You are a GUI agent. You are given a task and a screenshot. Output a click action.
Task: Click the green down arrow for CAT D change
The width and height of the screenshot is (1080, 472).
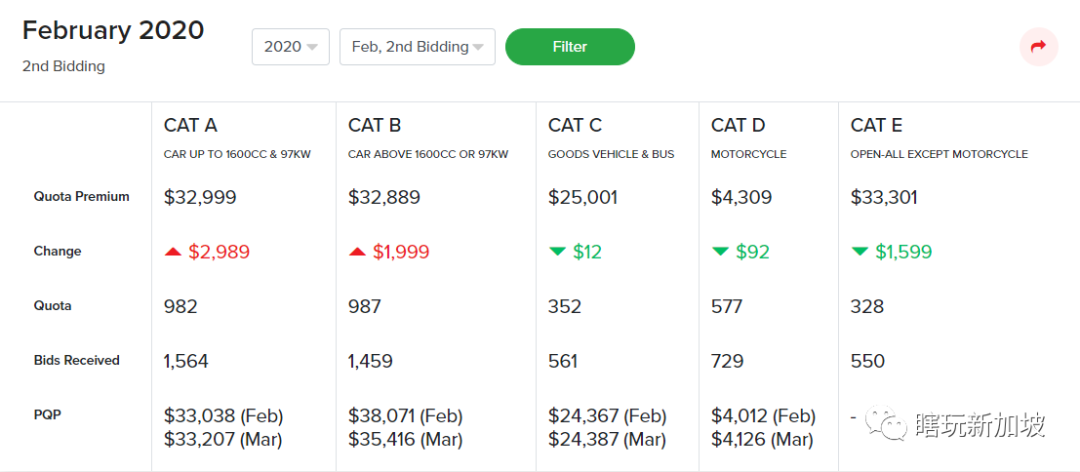[x=720, y=252]
